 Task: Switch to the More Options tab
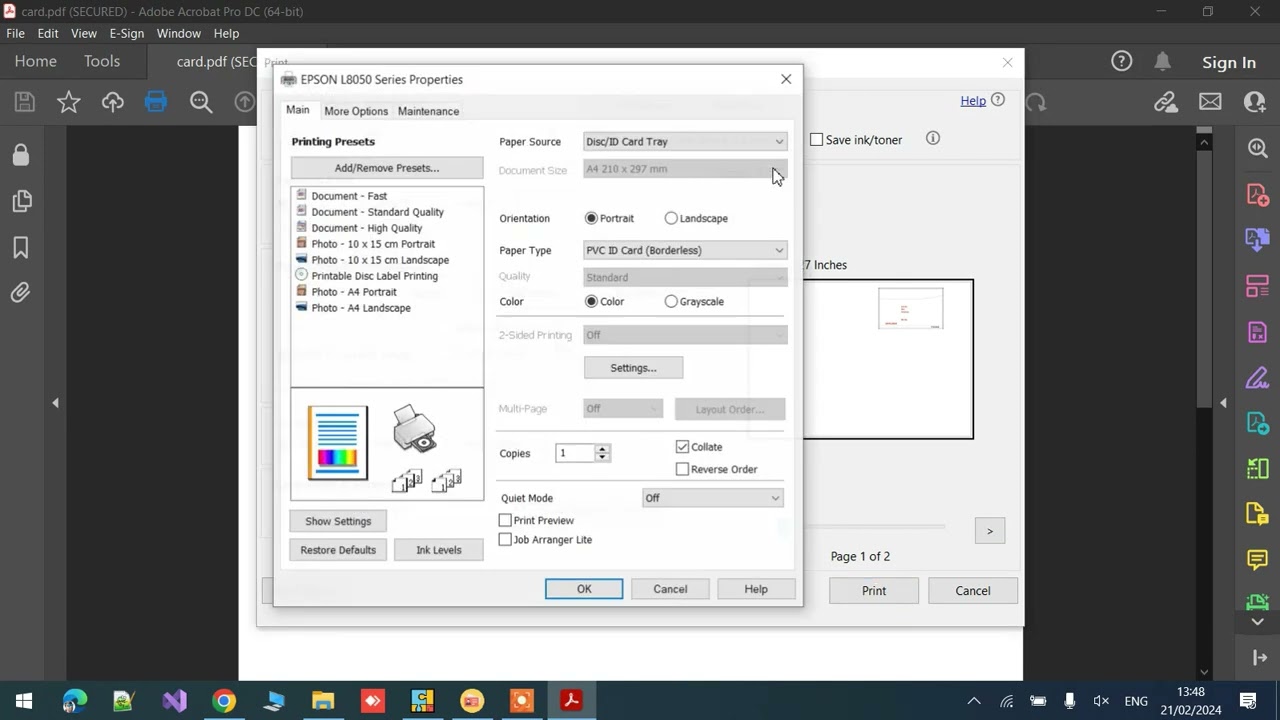[355, 111]
